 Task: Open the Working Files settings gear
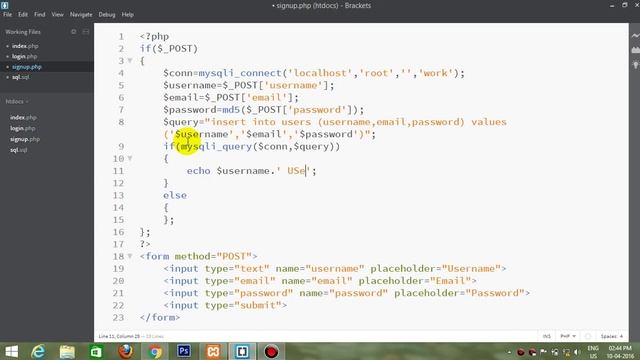click(73, 32)
